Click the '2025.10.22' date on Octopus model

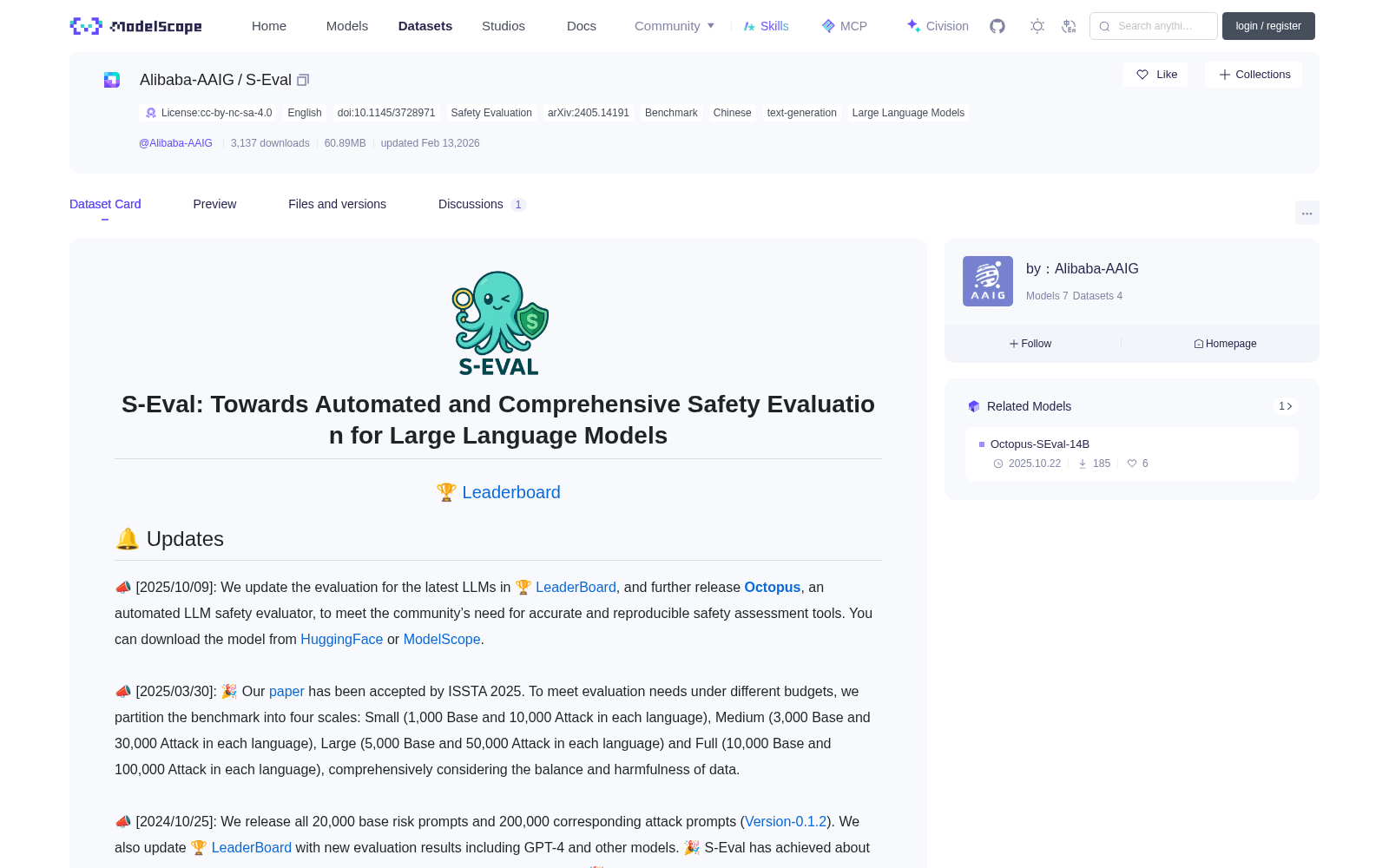tap(1035, 464)
